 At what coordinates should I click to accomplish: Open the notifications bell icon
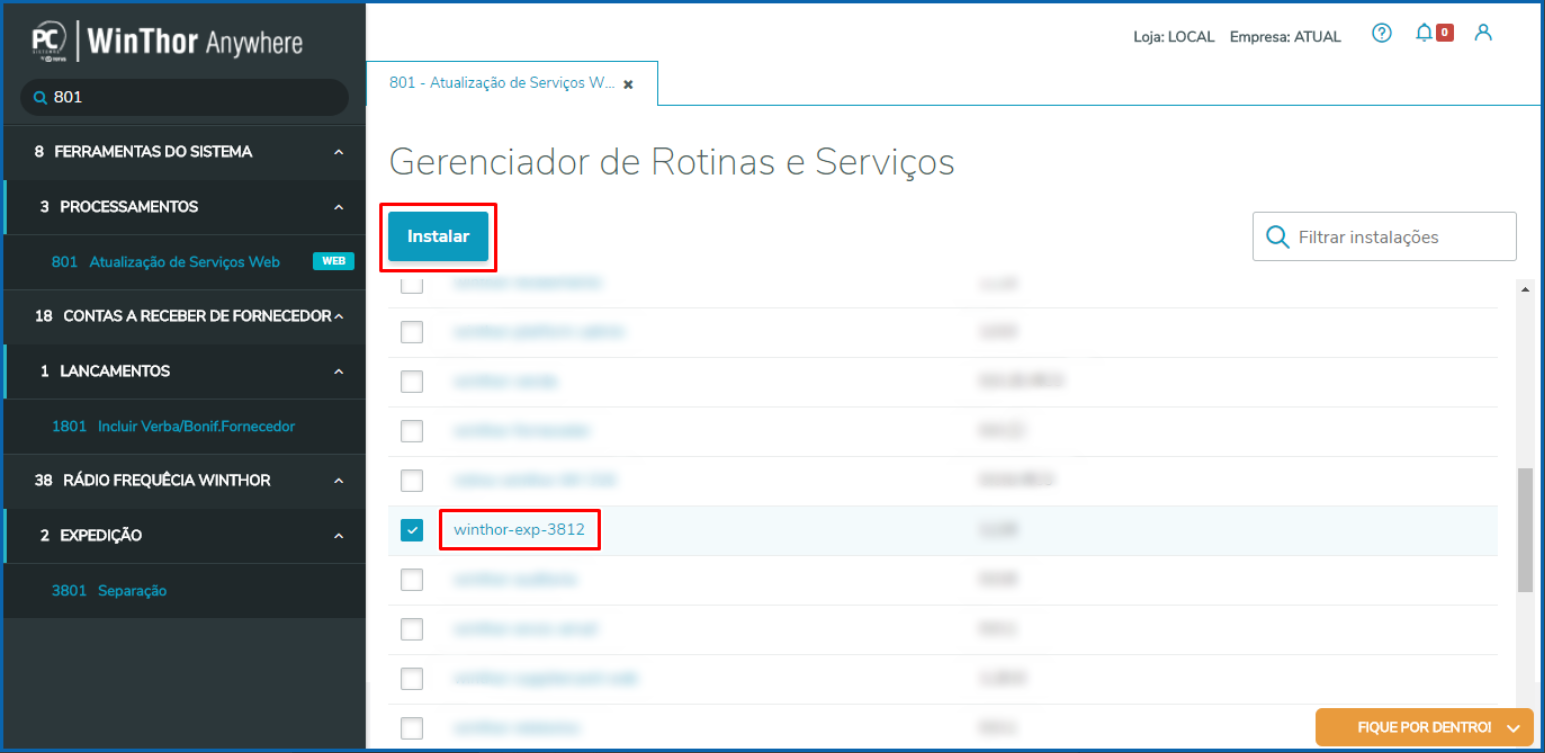point(1424,33)
